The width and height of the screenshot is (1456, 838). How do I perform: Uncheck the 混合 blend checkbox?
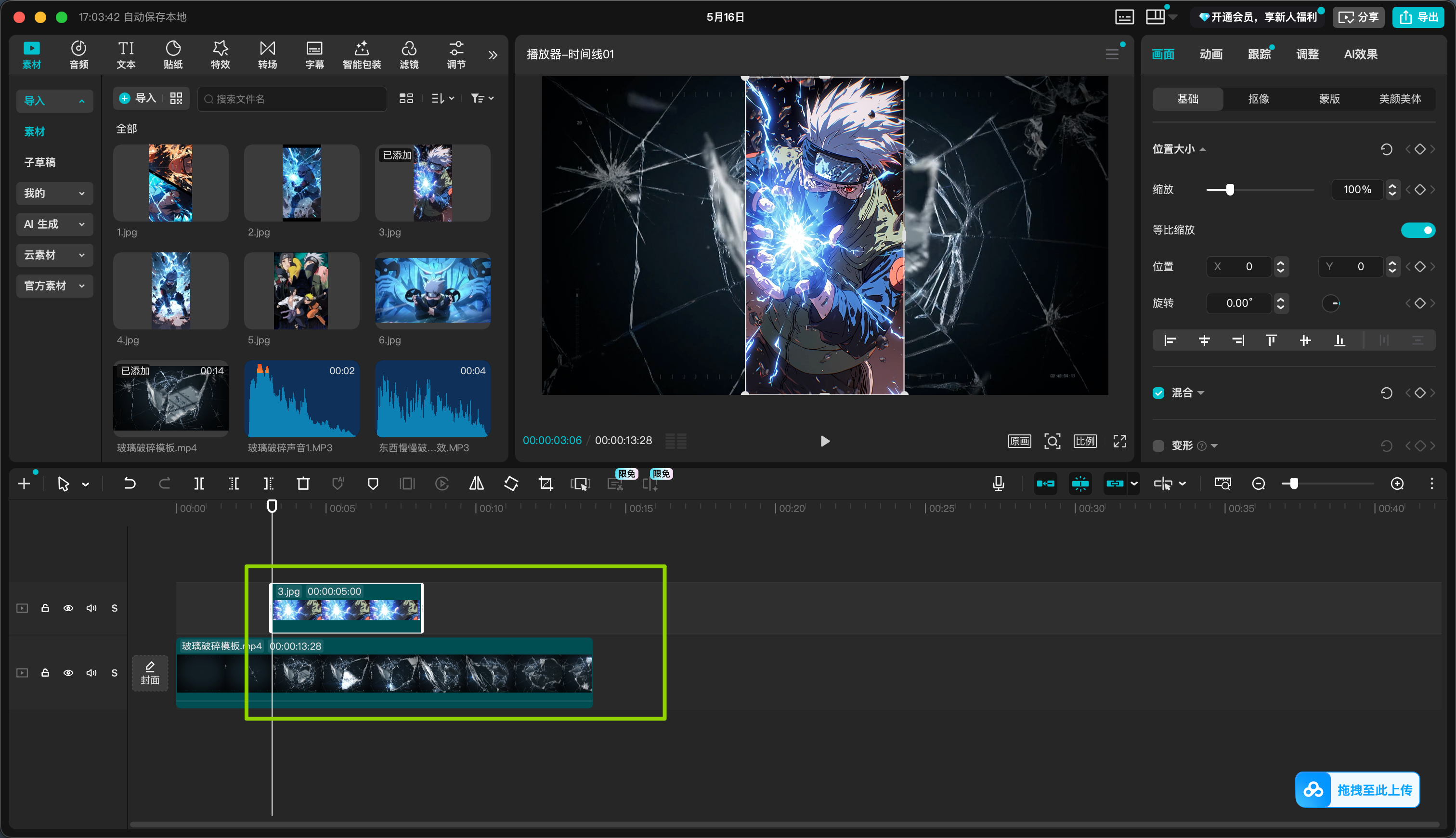point(1158,393)
